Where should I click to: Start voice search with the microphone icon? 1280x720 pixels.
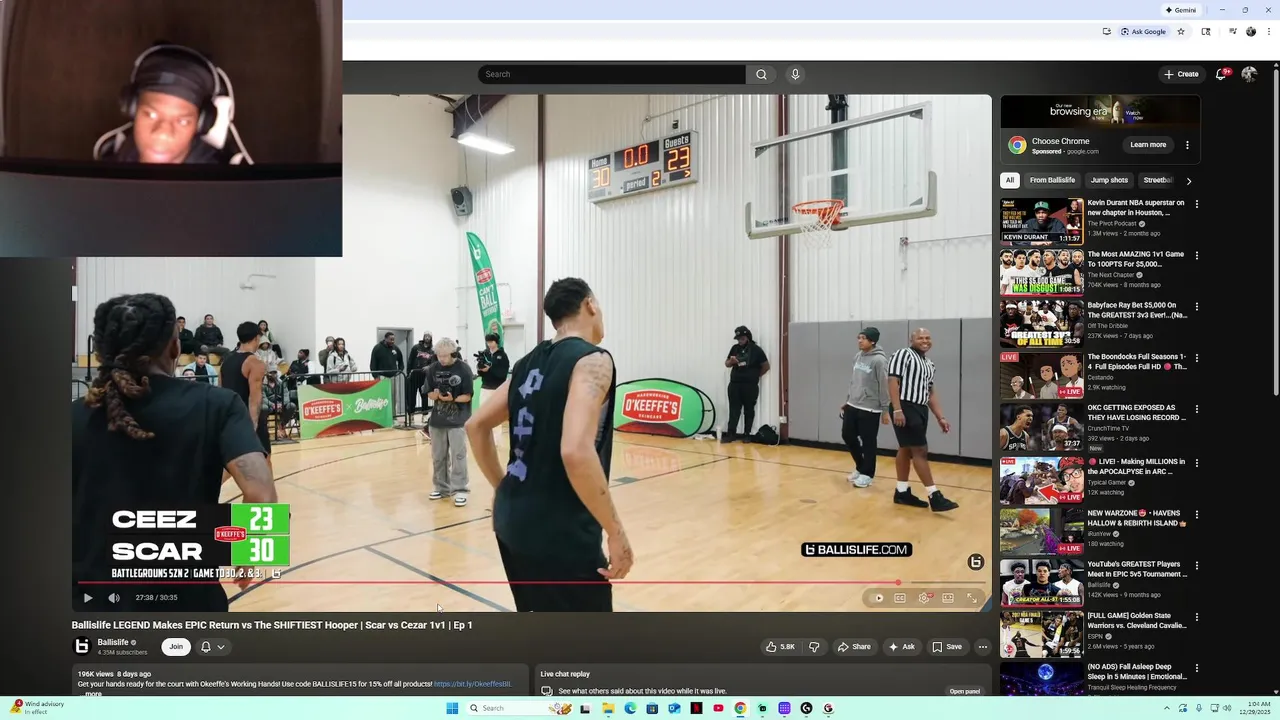point(795,74)
